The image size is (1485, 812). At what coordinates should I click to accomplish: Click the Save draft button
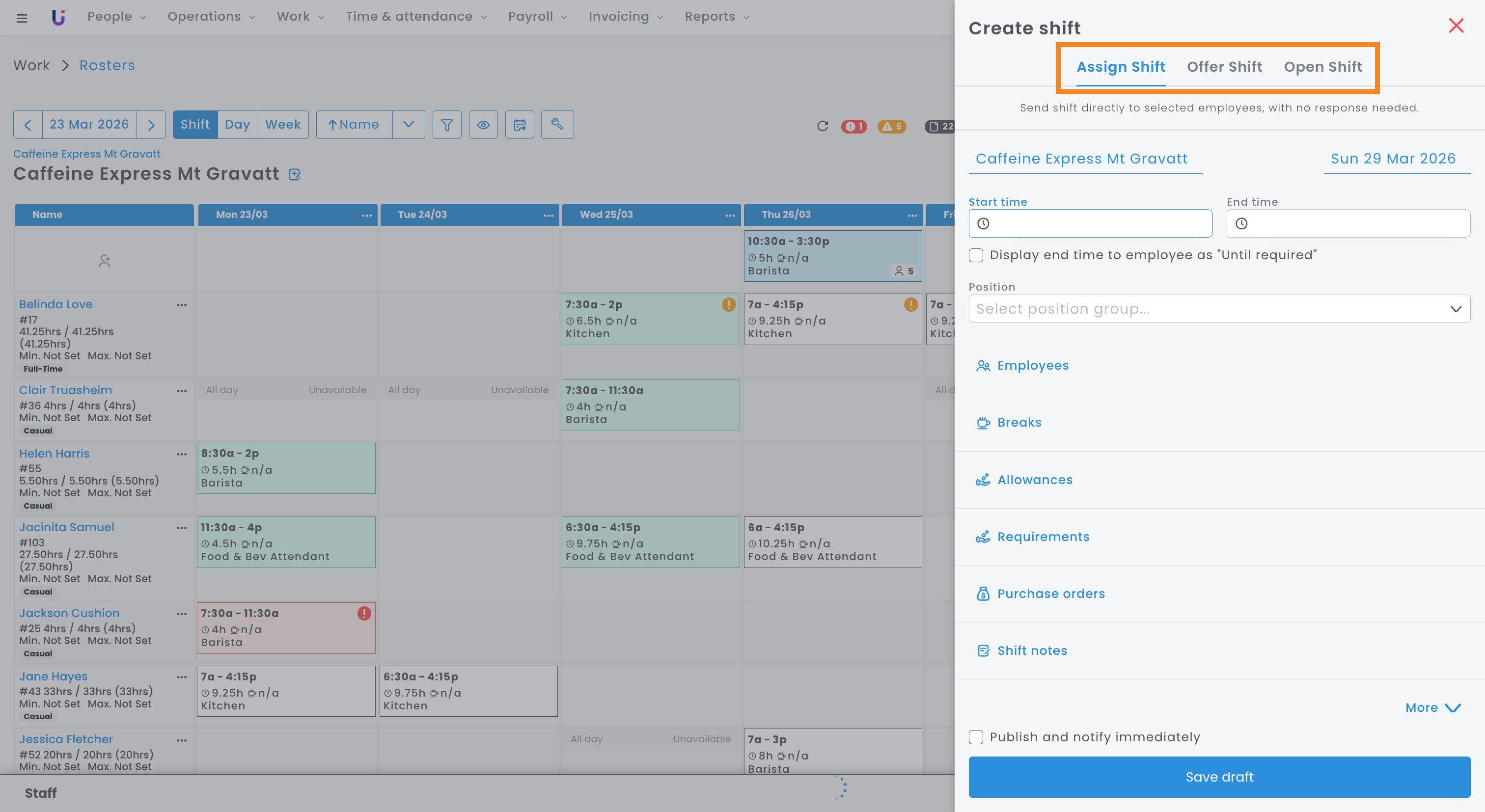[x=1219, y=777]
